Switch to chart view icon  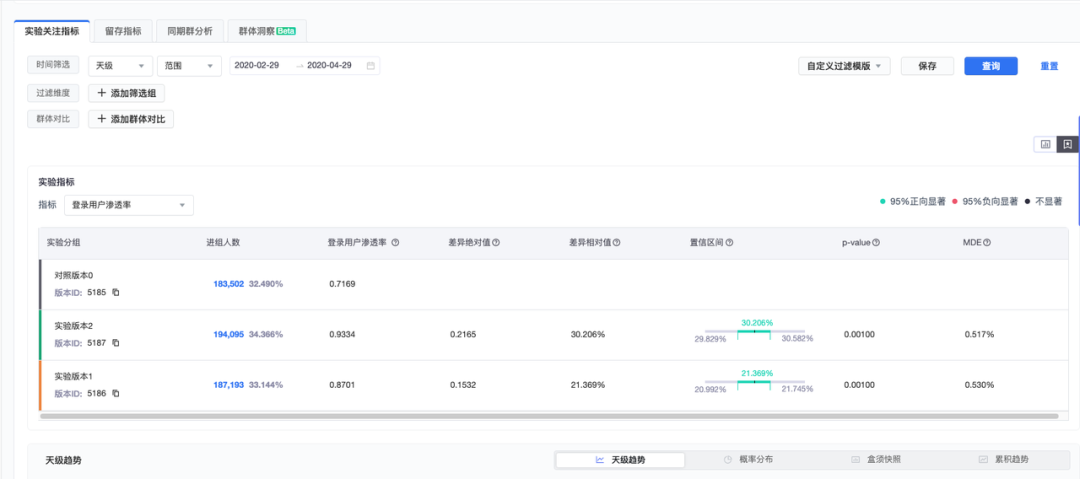(1045, 144)
